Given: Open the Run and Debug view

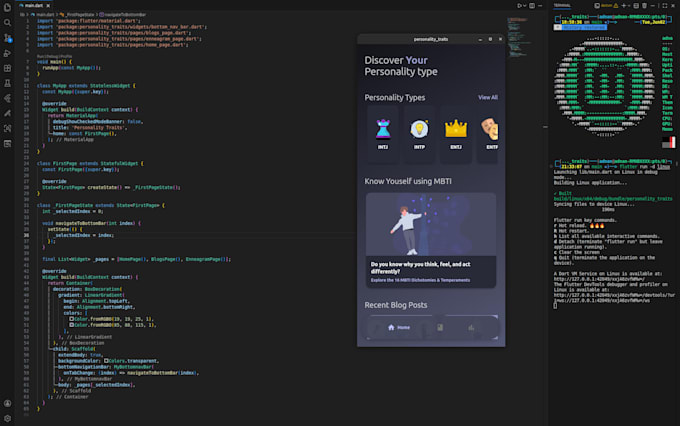Looking at the screenshot, I should pyautogui.click(x=7, y=53).
